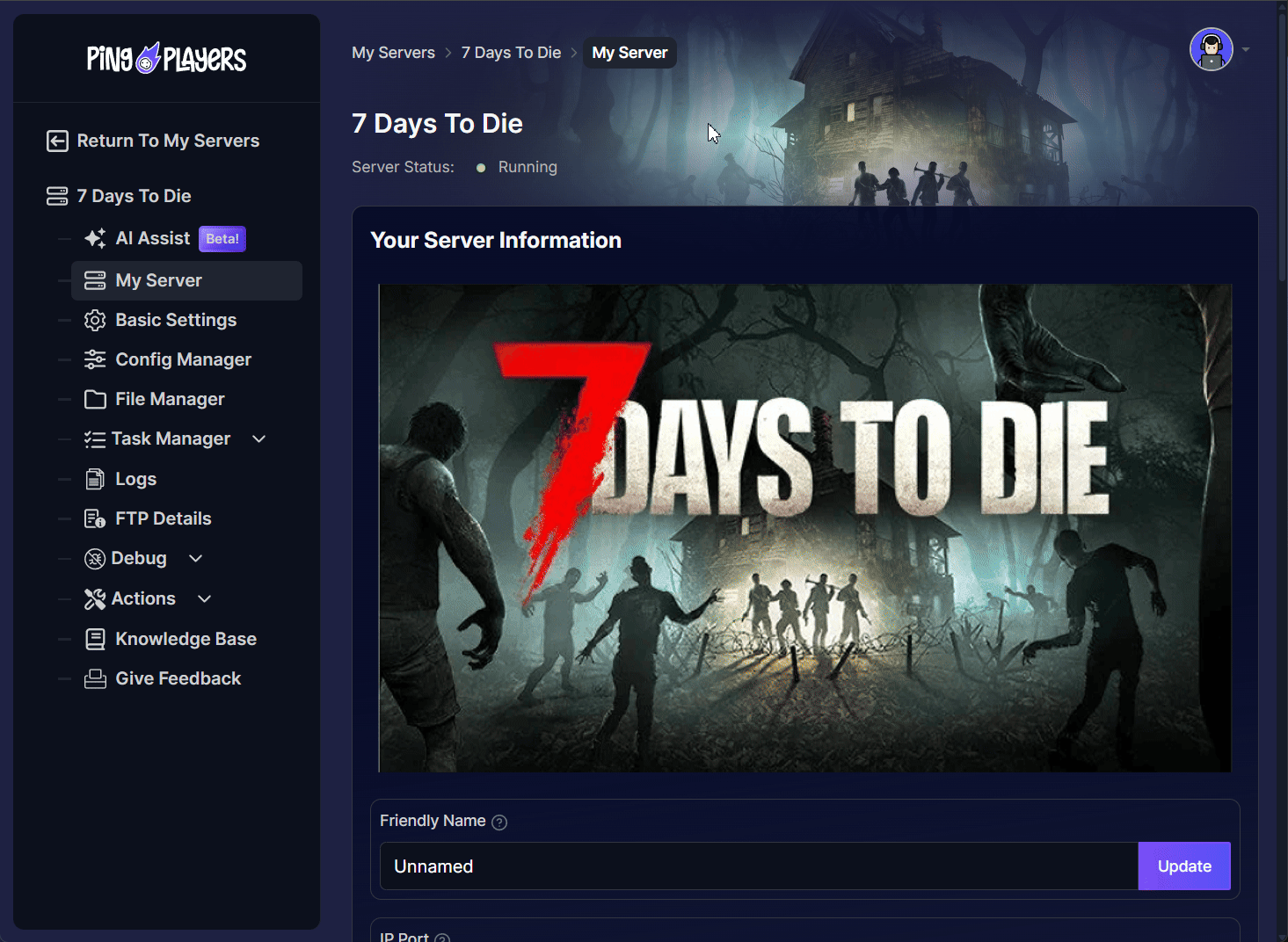Click the Return To My Servers arrow icon
Image resolution: width=1288 pixels, height=942 pixels.
click(x=57, y=141)
